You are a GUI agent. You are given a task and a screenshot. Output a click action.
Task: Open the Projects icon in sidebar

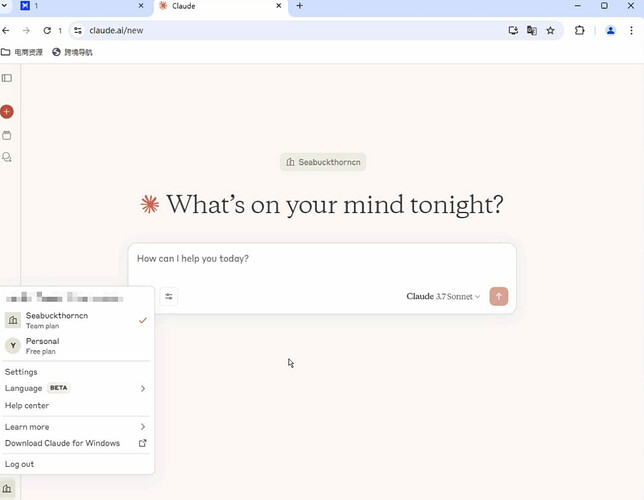[x=7, y=135]
